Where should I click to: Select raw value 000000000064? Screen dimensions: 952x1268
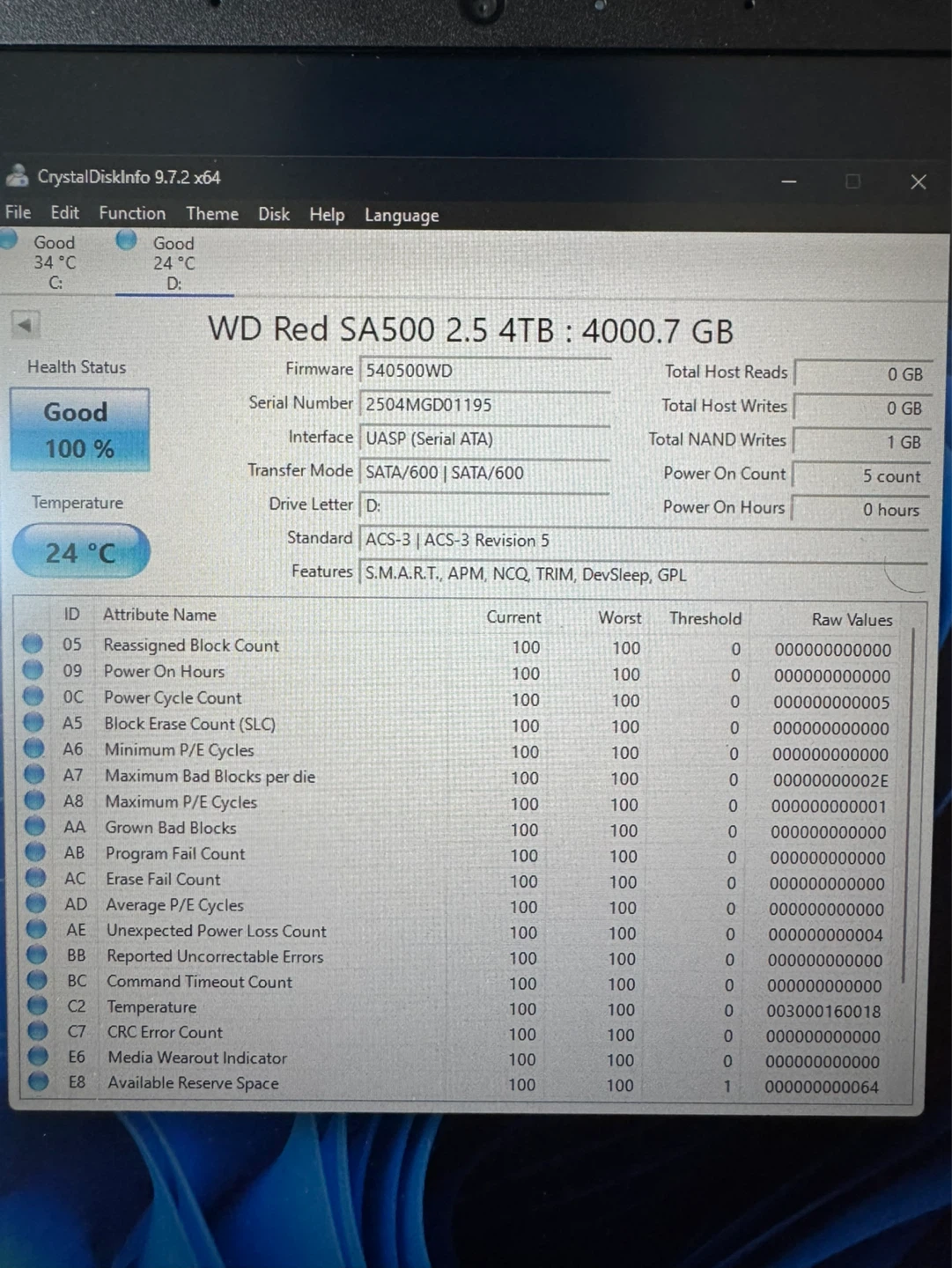[822, 1087]
